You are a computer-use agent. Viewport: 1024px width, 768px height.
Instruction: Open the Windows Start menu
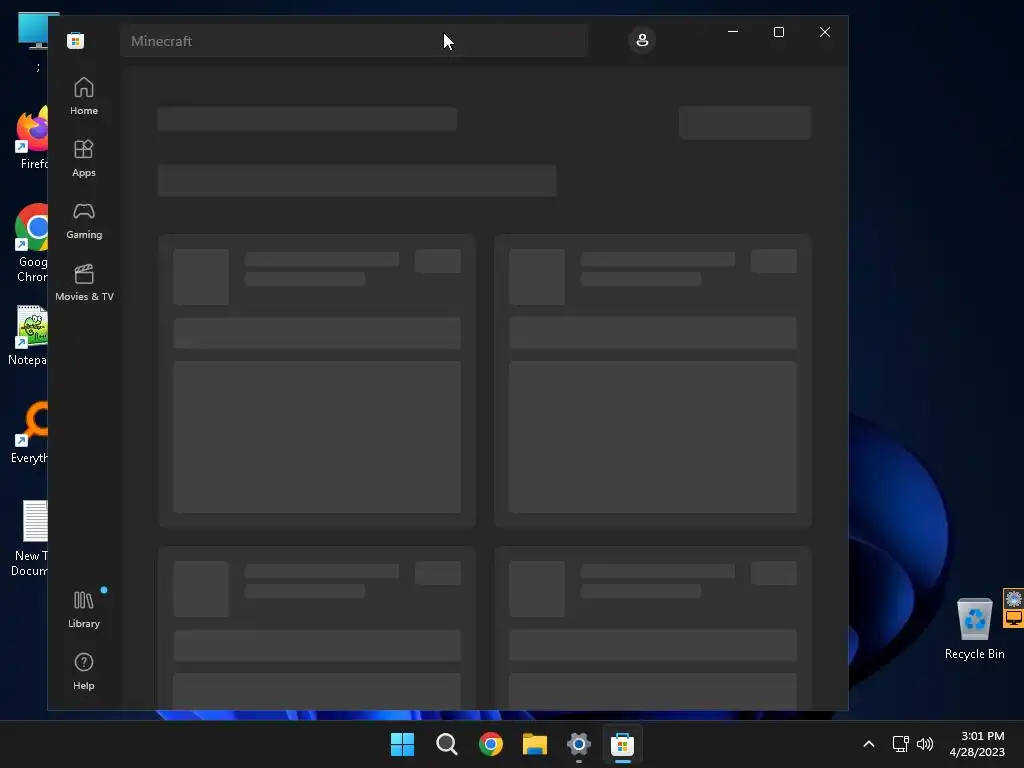pyautogui.click(x=402, y=744)
